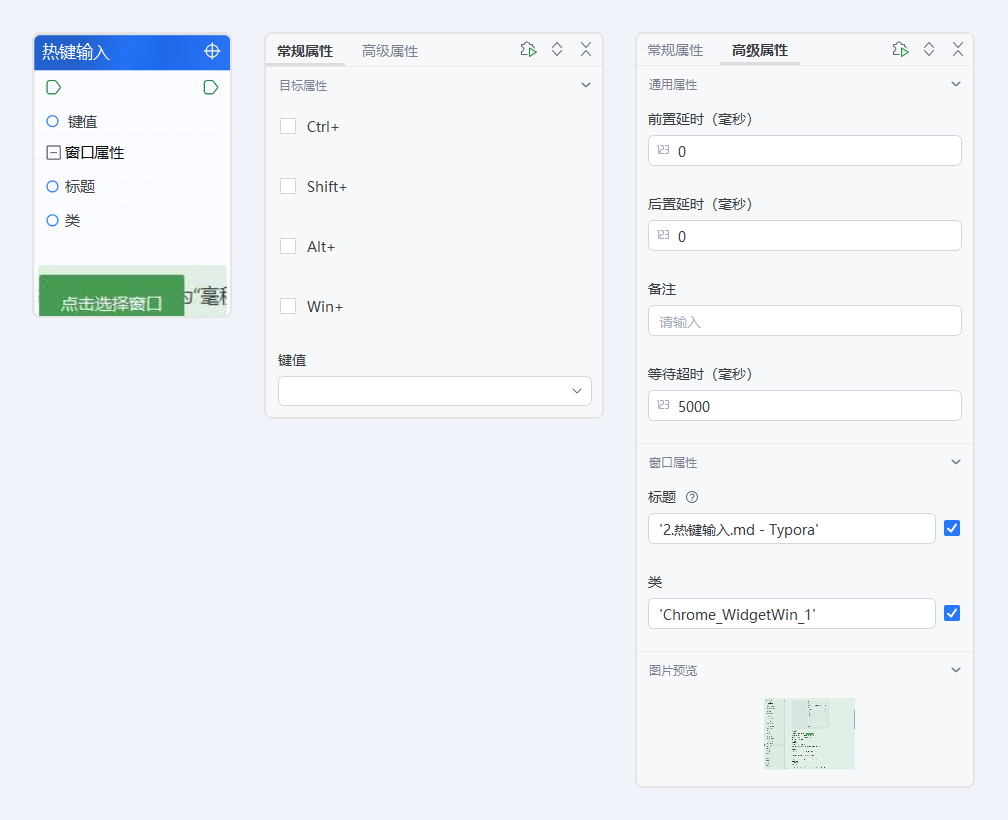Click the green output port on node
Screen dimensions: 1008x820
210,88
